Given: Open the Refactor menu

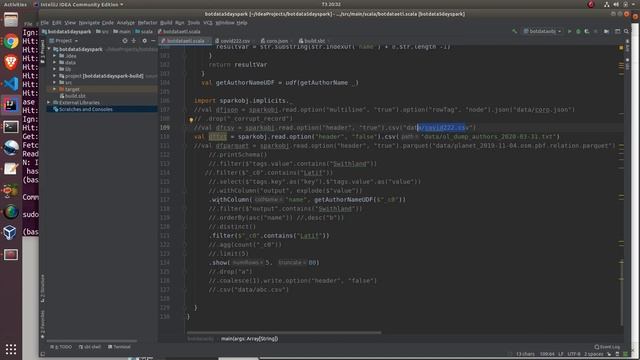Looking at the screenshot, I should [147, 23].
